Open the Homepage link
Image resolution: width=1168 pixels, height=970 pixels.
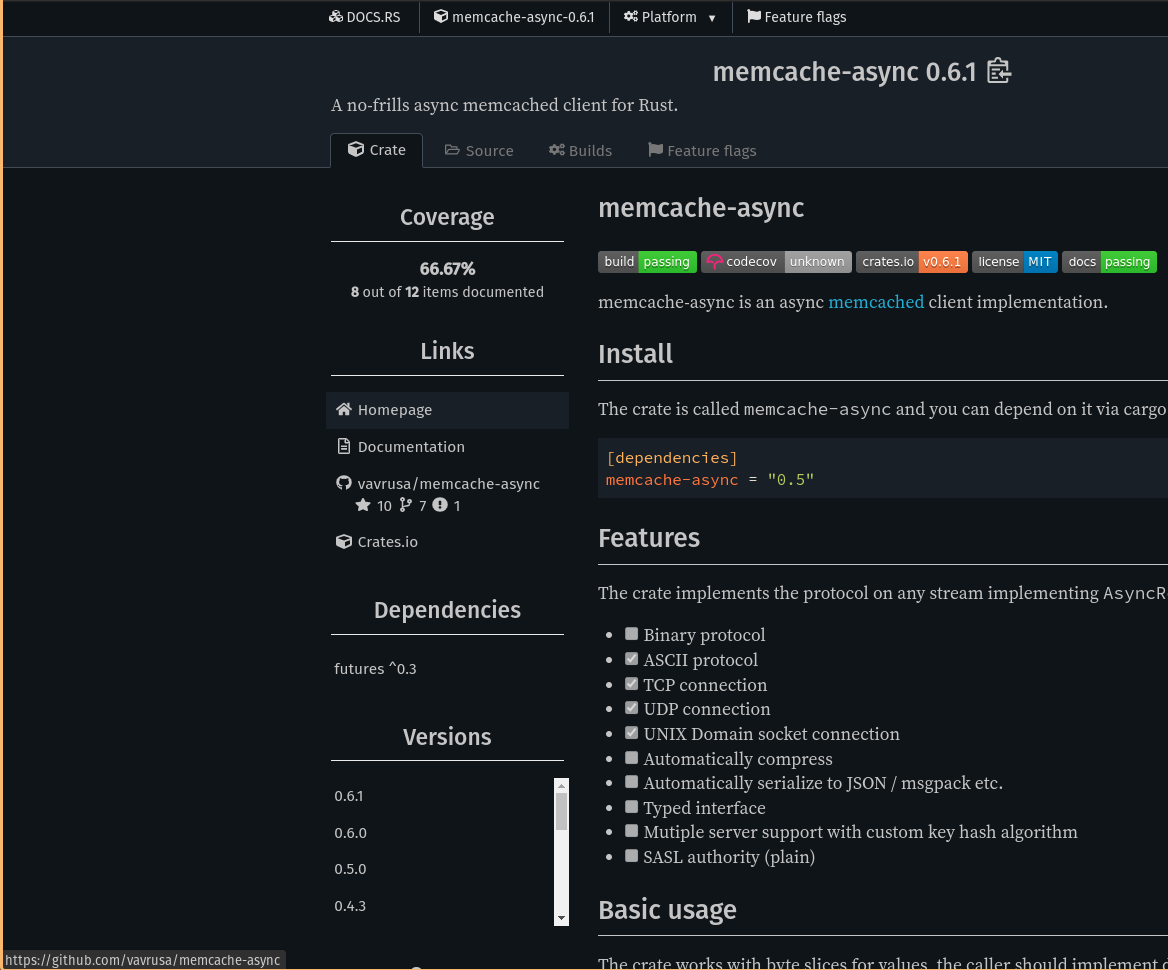pyautogui.click(x=448, y=410)
